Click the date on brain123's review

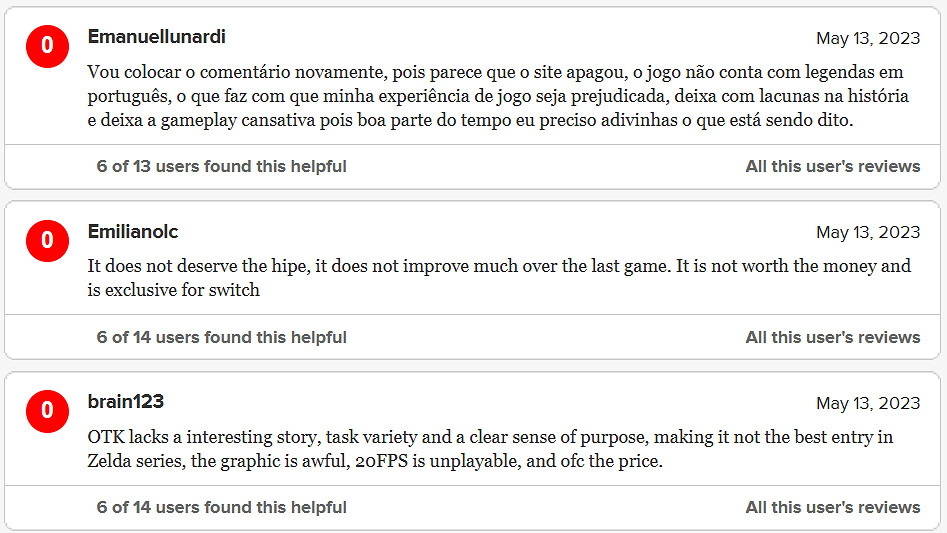(867, 403)
